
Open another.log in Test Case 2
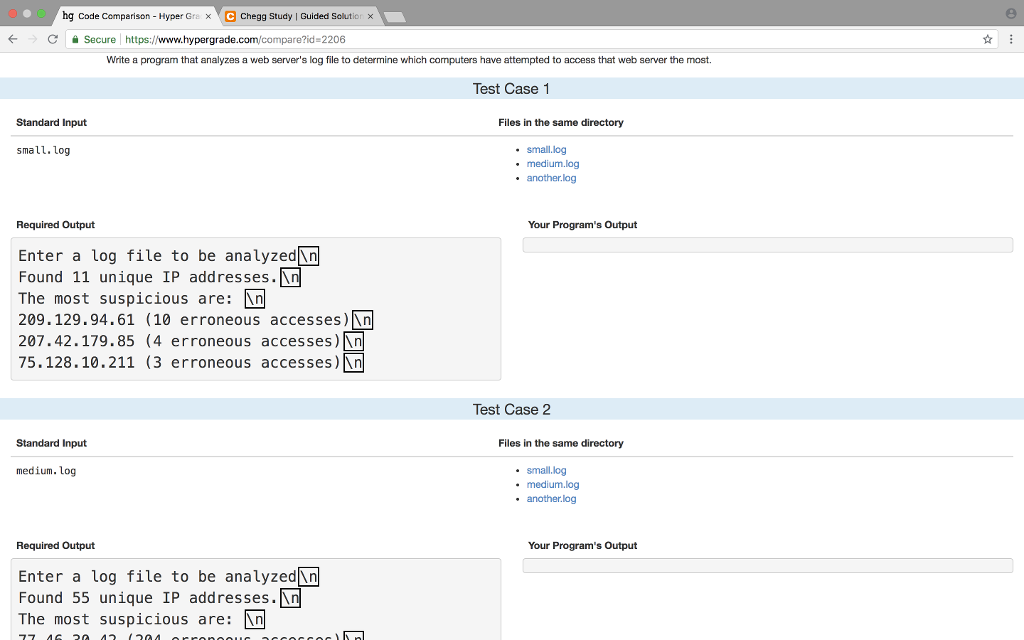[x=551, y=498]
